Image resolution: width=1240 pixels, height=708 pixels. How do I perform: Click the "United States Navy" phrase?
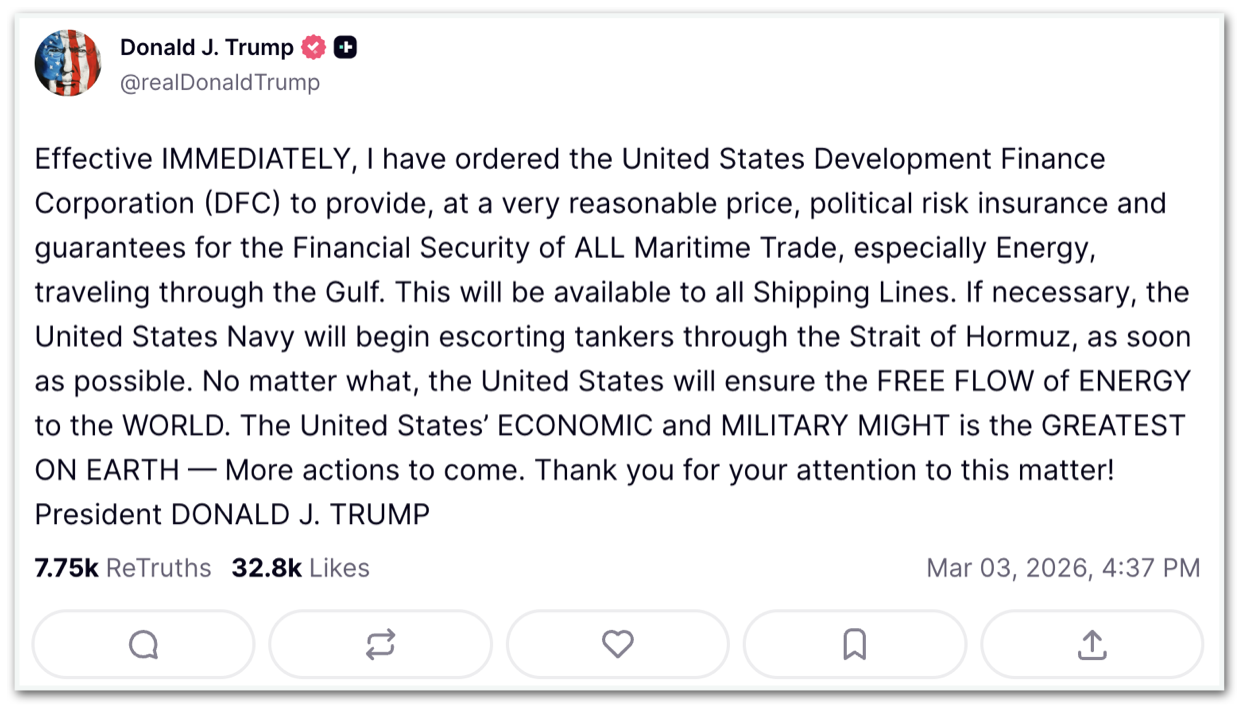(x=163, y=337)
